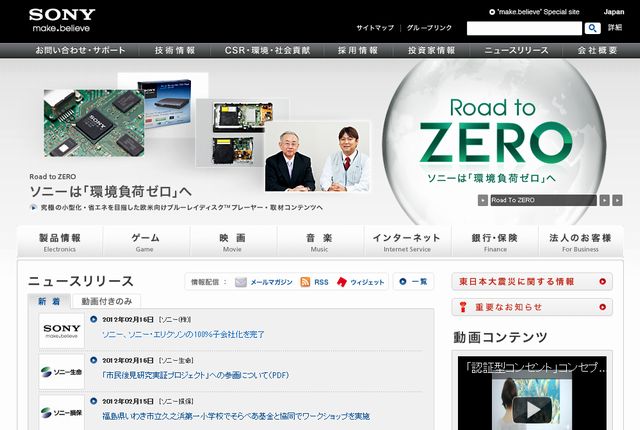Click the 一覧 button
The width and height of the screenshot is (640, 430).
click(x=413, y=281)
